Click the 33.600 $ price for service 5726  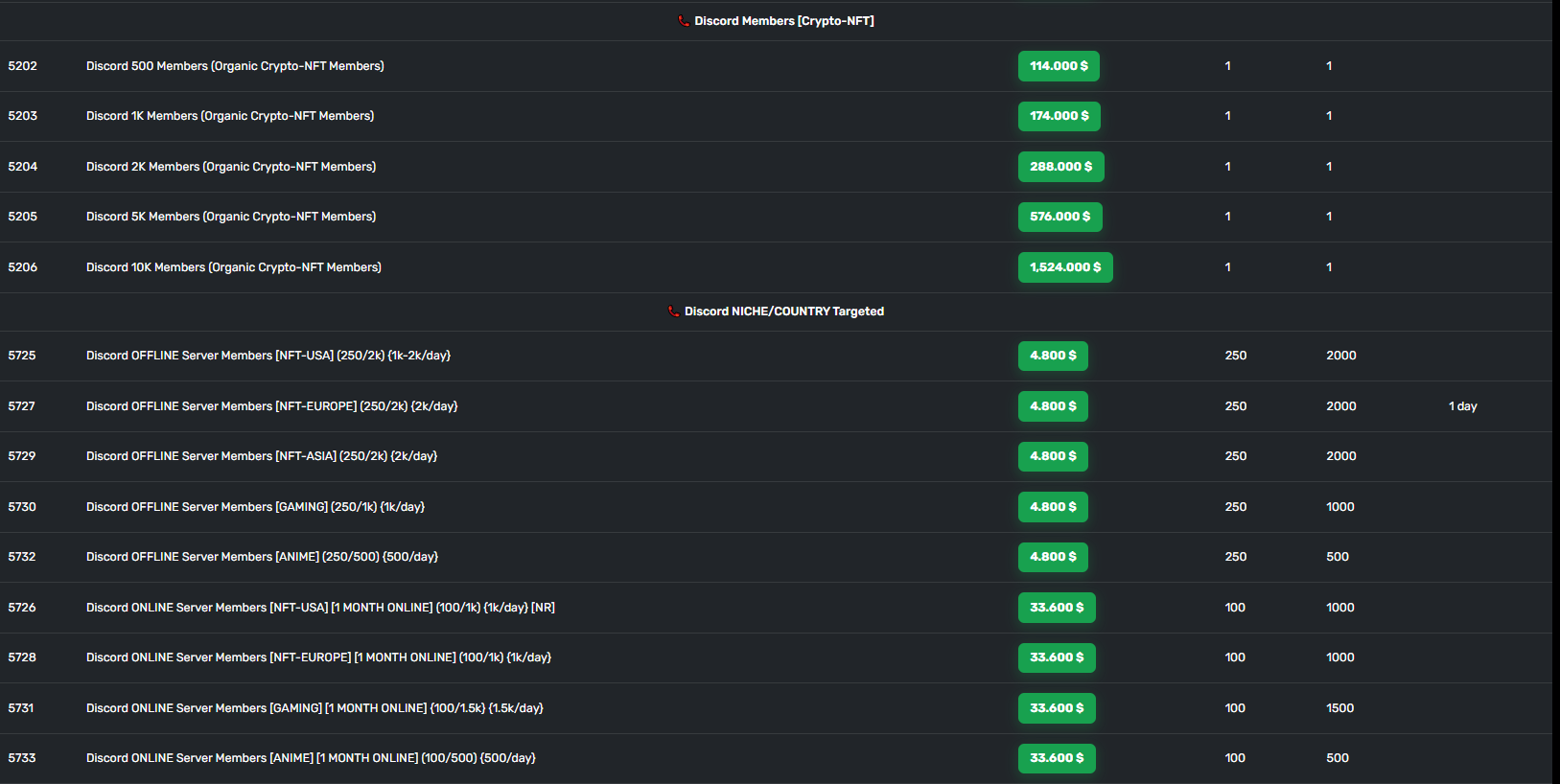point(1057,608)
